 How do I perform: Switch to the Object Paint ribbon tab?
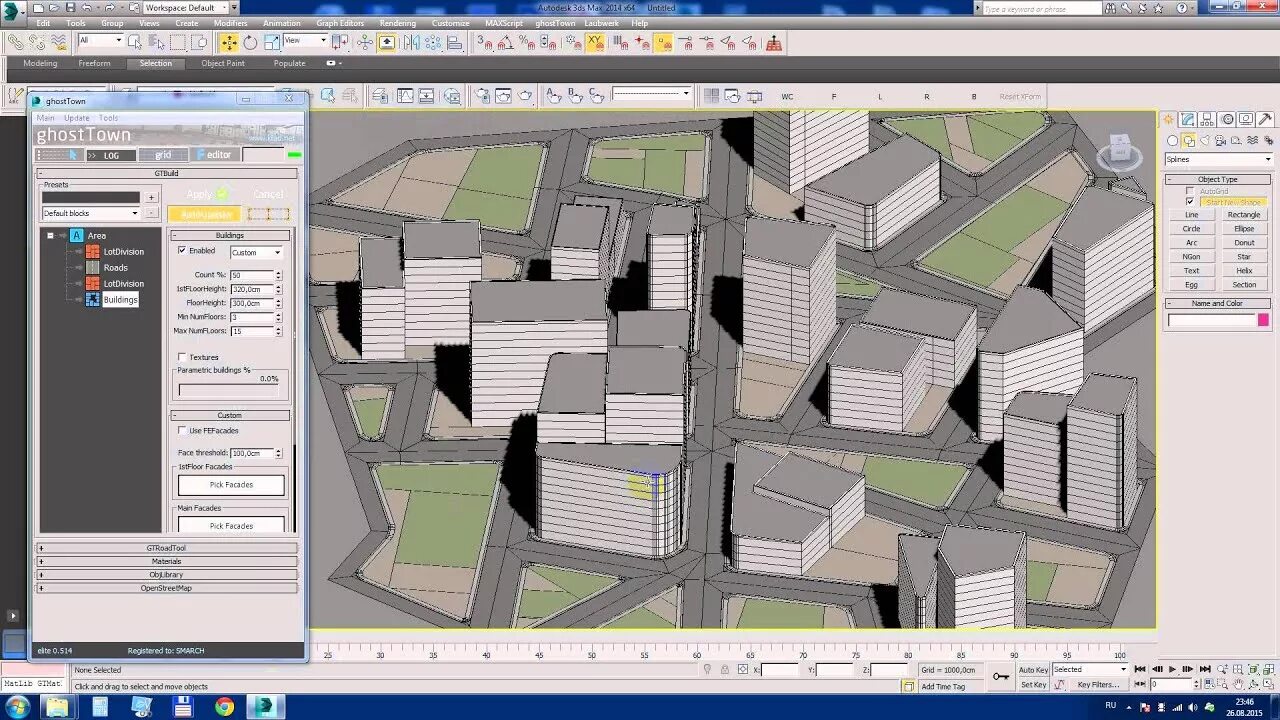223,63
